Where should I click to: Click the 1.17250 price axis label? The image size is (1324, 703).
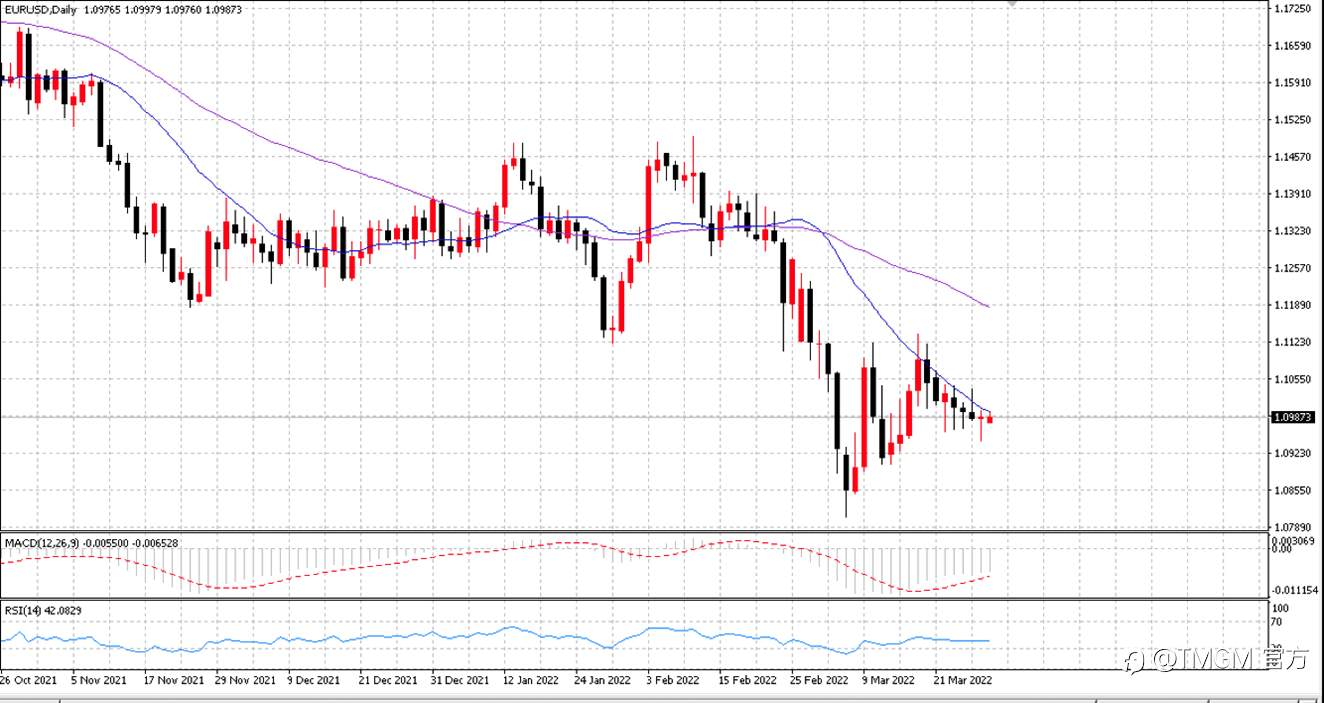1294,8
